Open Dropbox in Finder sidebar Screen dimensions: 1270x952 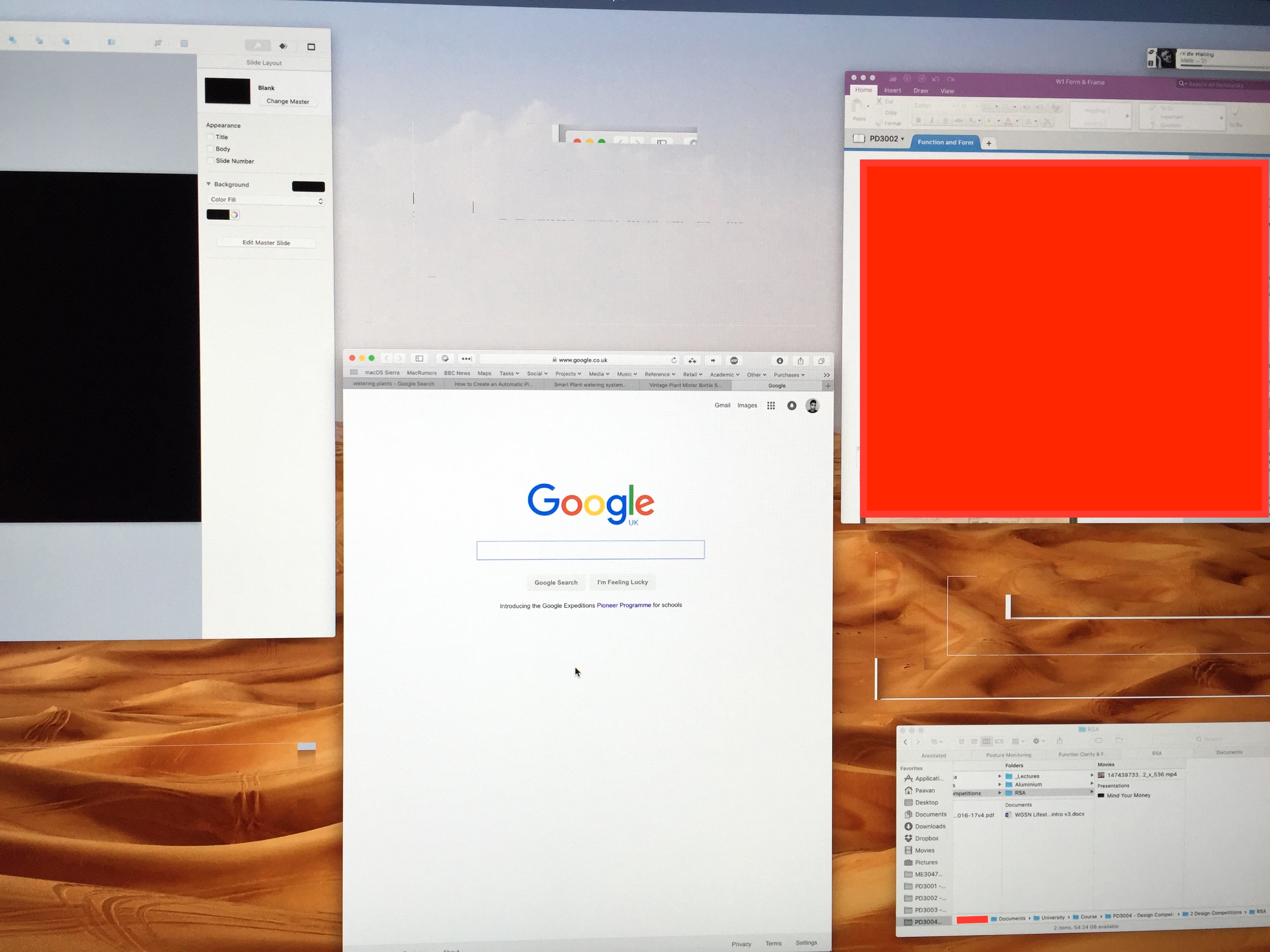click(922, 838)
